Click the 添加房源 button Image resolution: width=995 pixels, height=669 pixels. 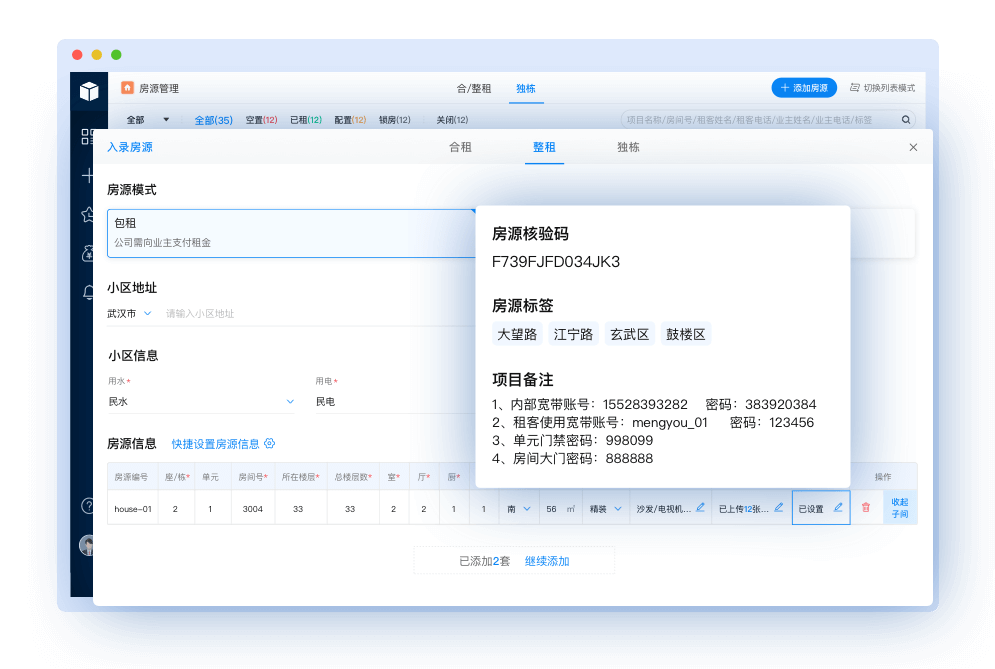point(804,88)
